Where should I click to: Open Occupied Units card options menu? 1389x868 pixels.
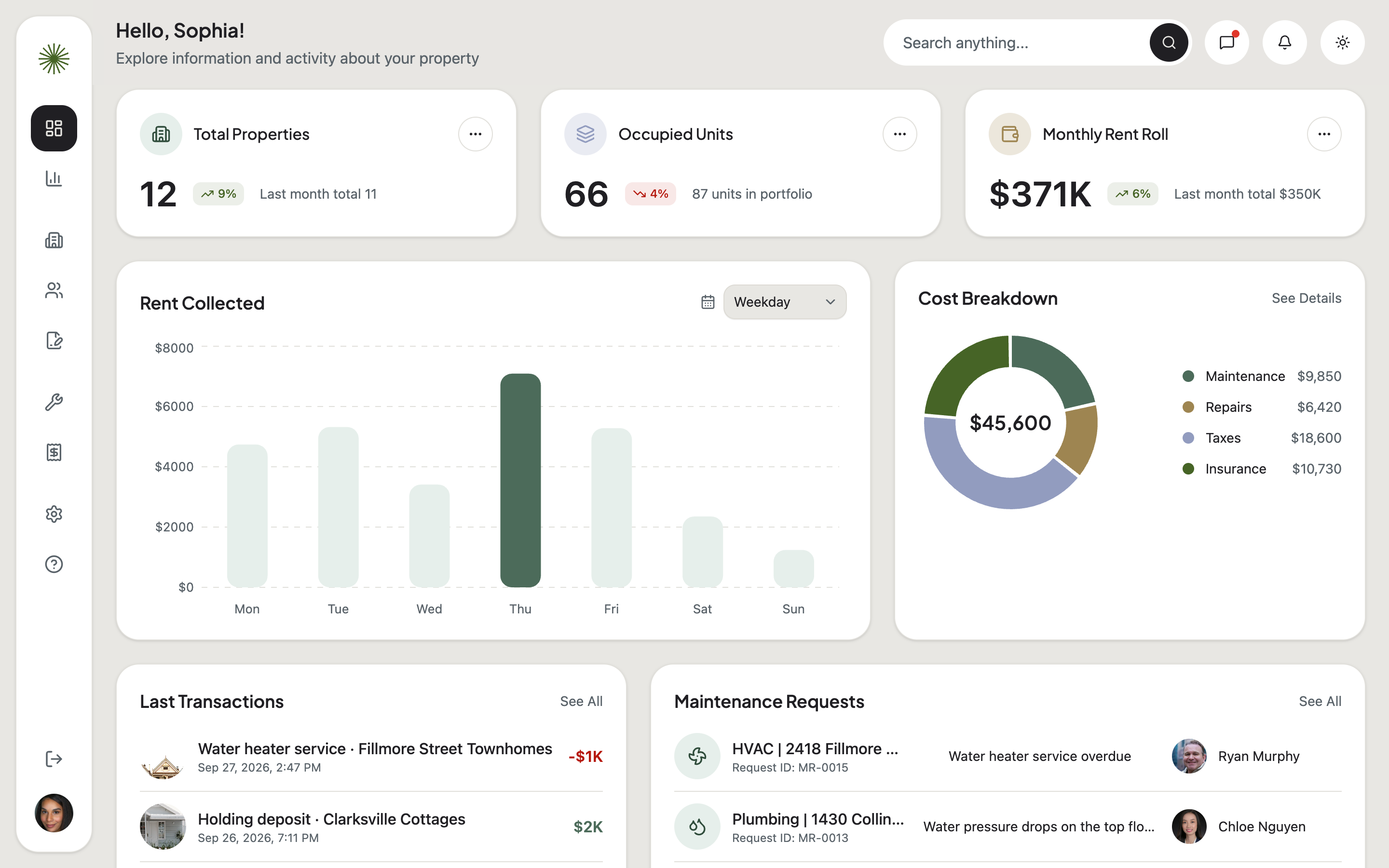899,135
